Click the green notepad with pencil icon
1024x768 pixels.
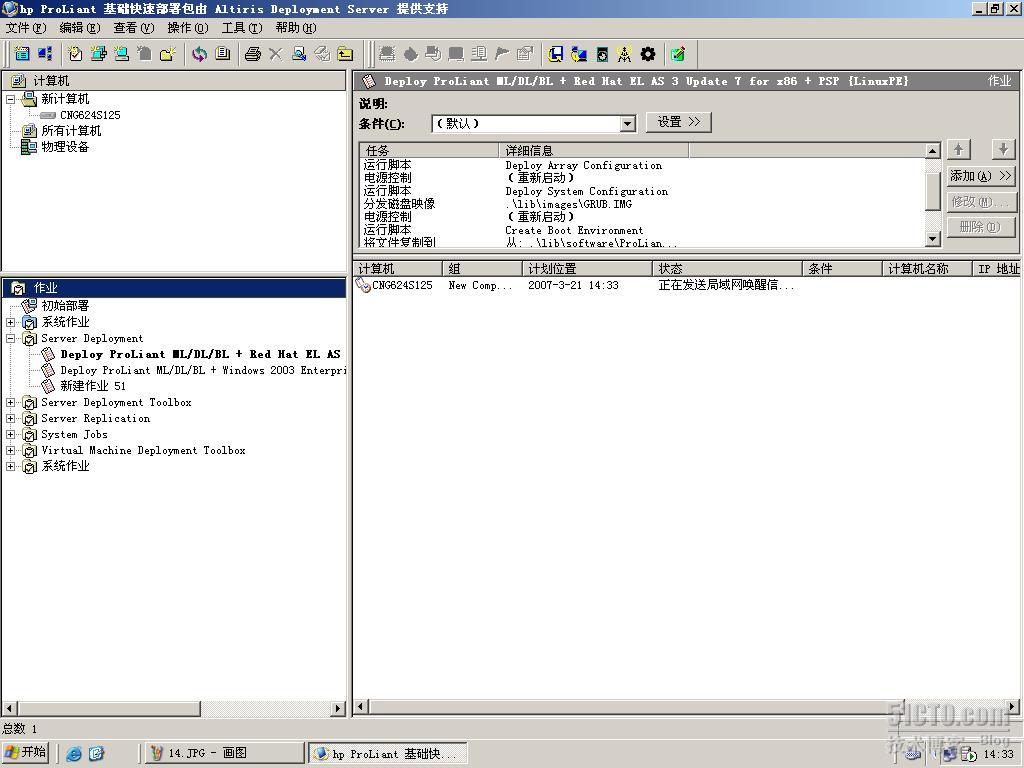pos(678,54)
